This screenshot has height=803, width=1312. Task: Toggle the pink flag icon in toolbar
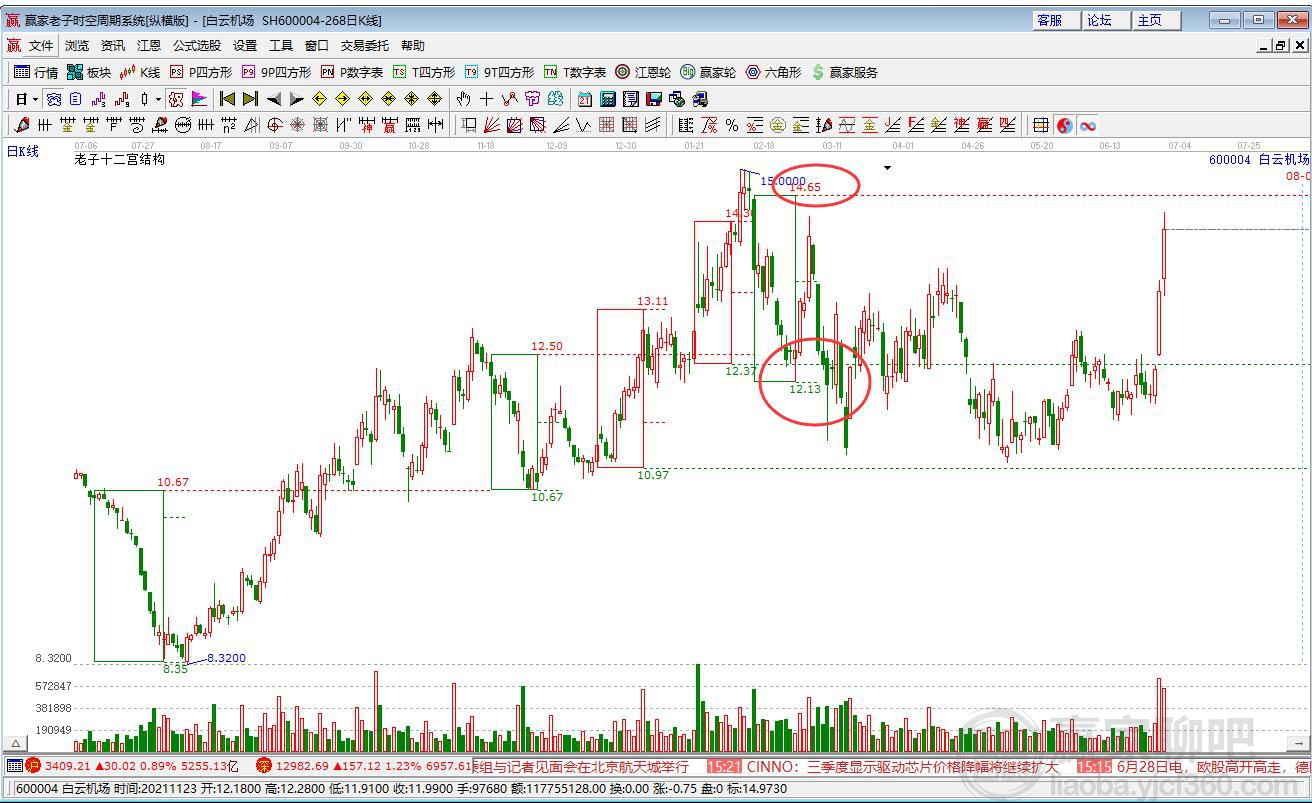coord(199,99)
